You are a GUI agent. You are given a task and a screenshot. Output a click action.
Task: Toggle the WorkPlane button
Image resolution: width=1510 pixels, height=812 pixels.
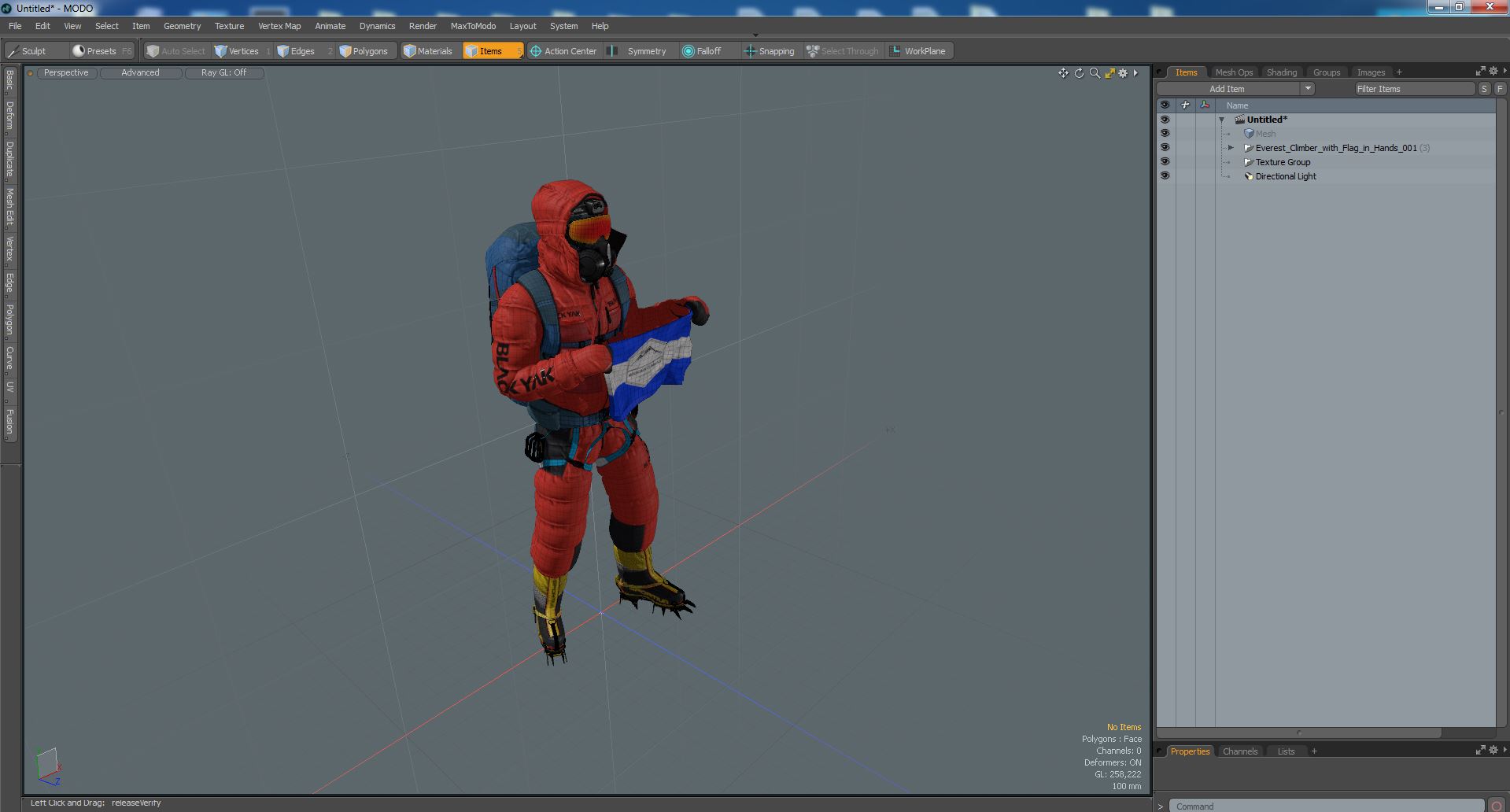tap(919, 51)
